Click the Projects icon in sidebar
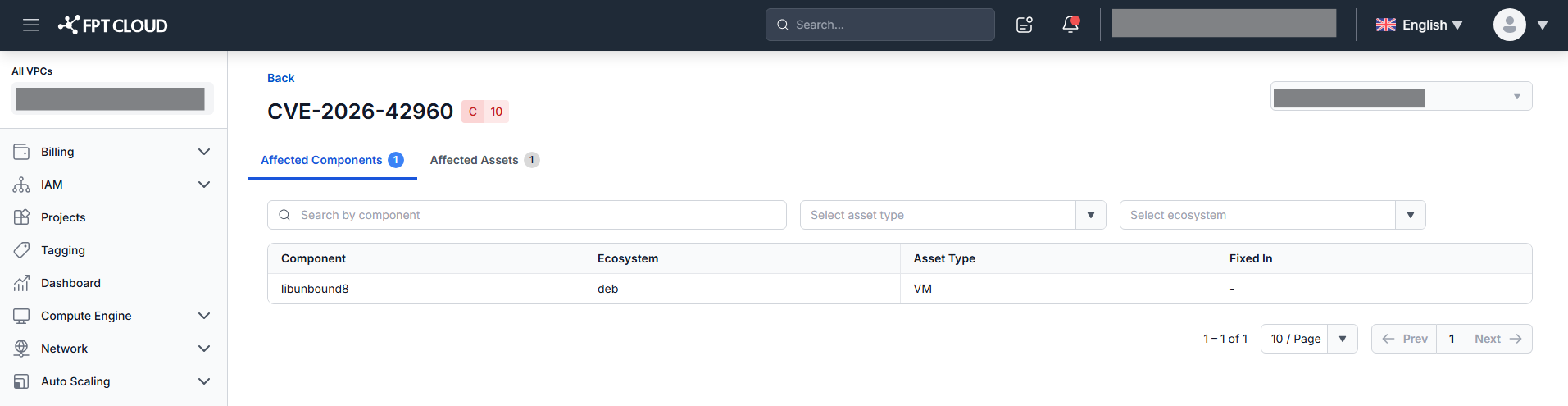This screenshot has width=1568, height=406. (21, 217)
